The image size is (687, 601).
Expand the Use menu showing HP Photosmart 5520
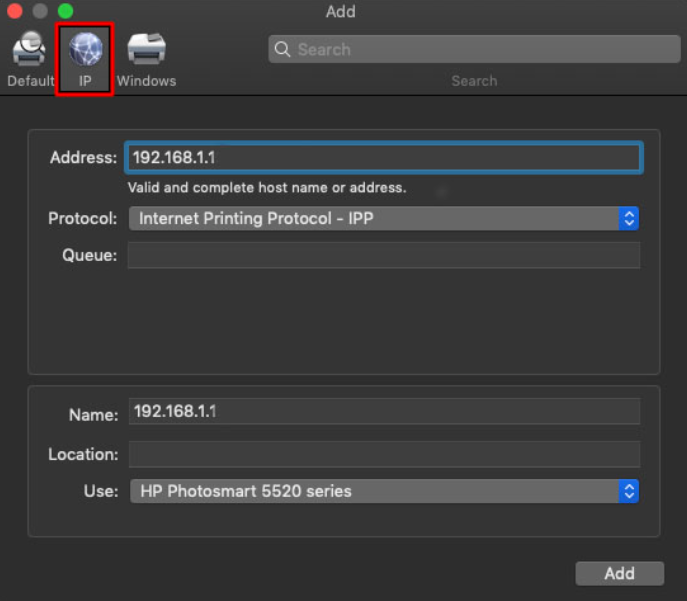pyautogui.click(x=372, y=491)
